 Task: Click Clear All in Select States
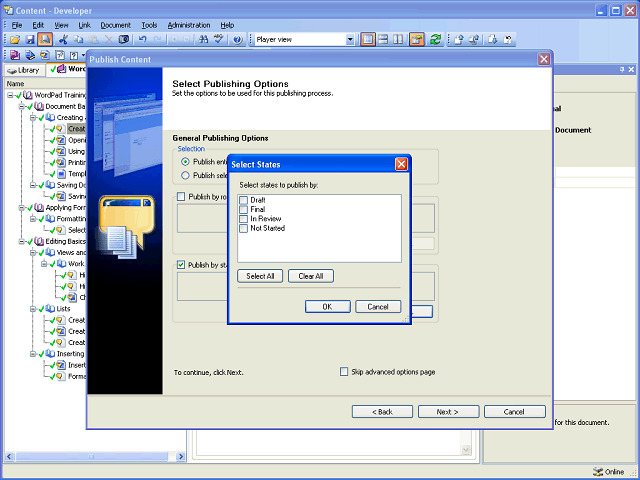[311, 276]
